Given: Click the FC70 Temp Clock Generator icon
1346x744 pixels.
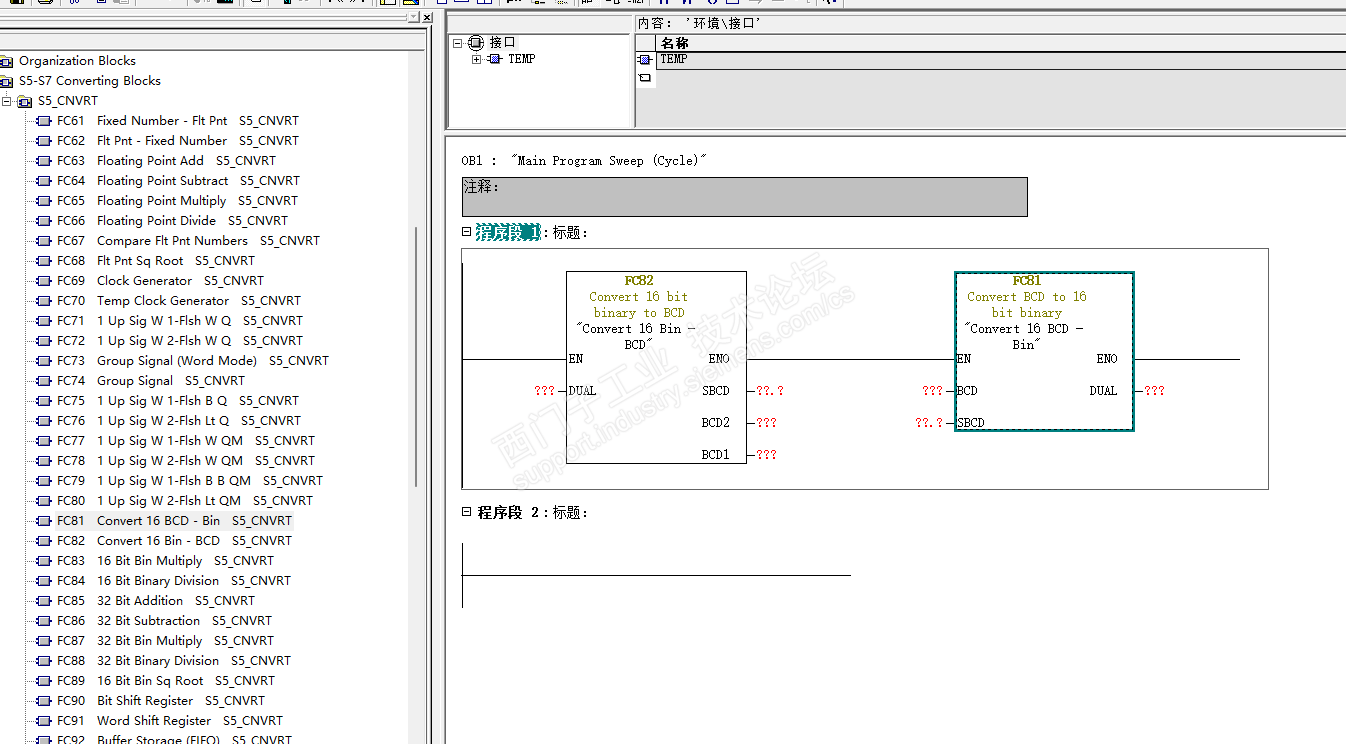Looking at the screenshot, I should (x=43, y=301).
